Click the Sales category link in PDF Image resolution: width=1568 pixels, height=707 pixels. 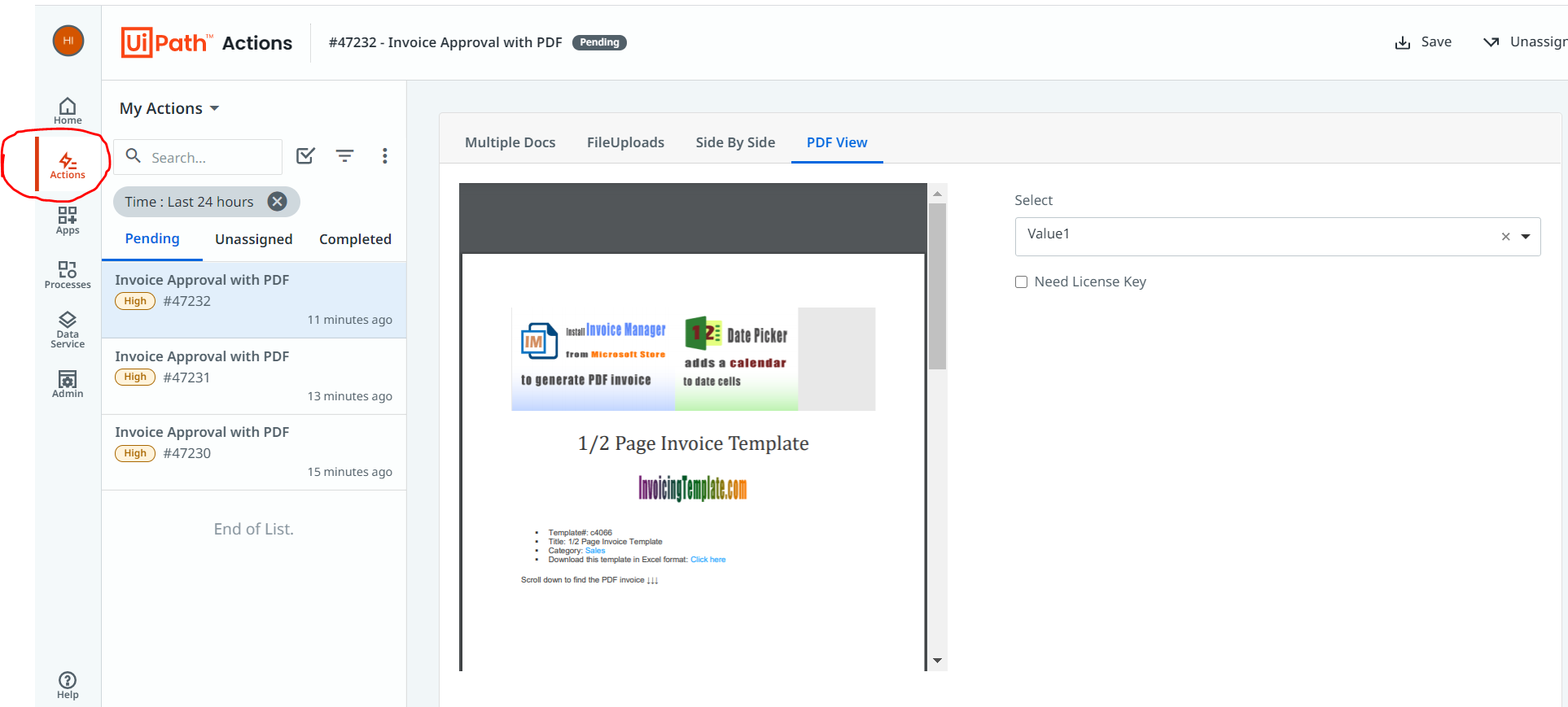(595, 551)
